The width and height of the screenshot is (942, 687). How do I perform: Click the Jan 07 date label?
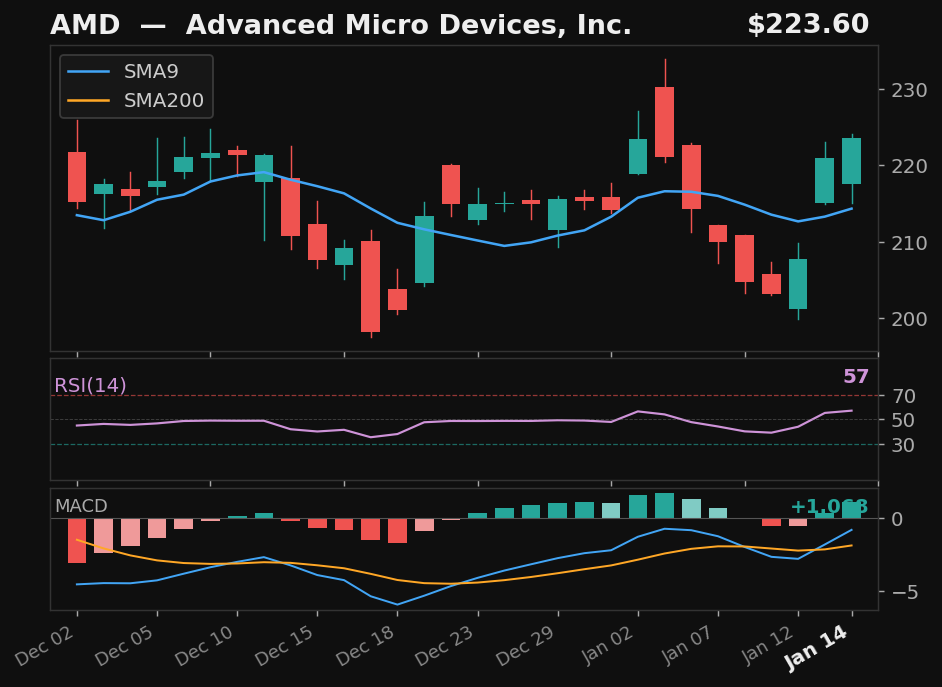pos(685,646)
